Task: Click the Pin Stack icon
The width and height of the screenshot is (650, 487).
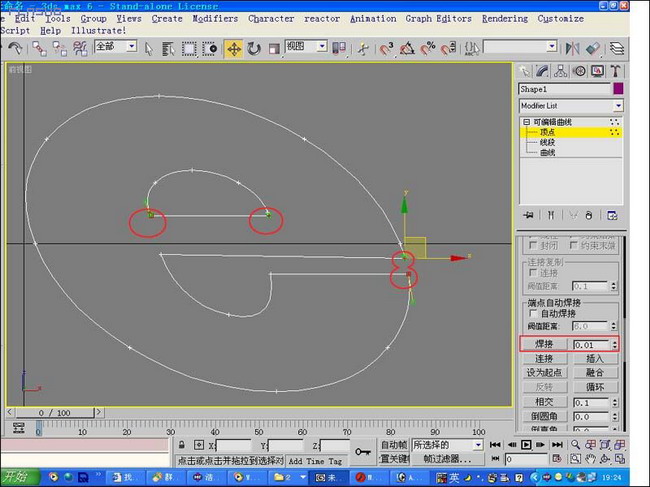Action: 528,216
